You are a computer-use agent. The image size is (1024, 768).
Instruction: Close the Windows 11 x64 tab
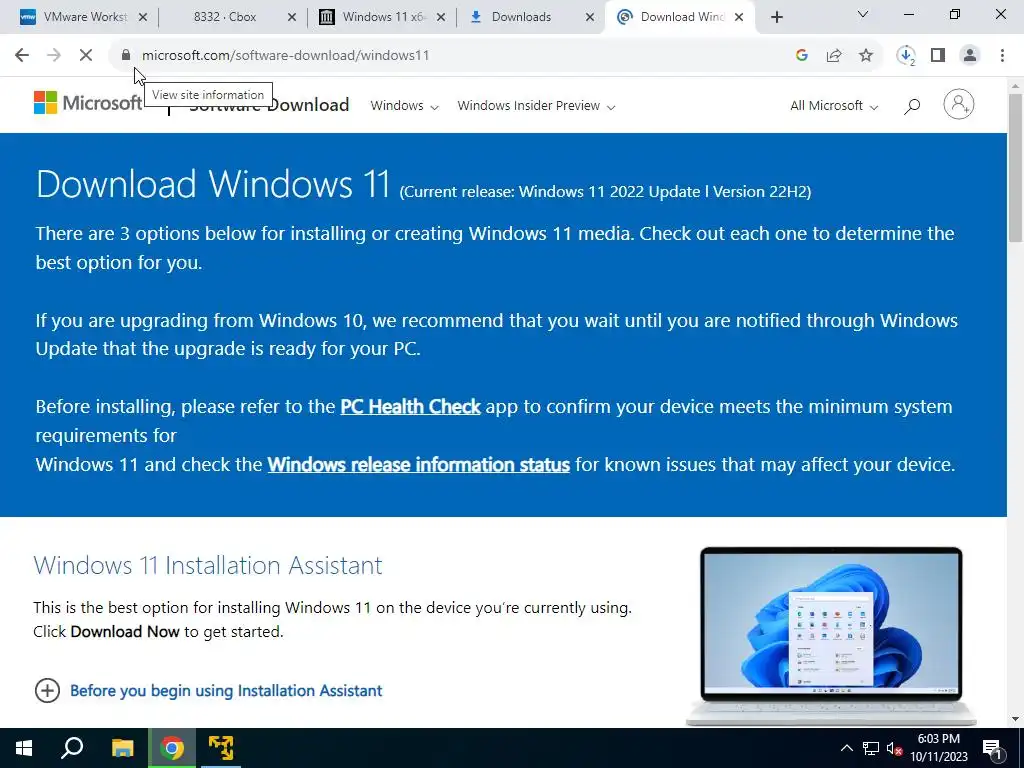441,17
